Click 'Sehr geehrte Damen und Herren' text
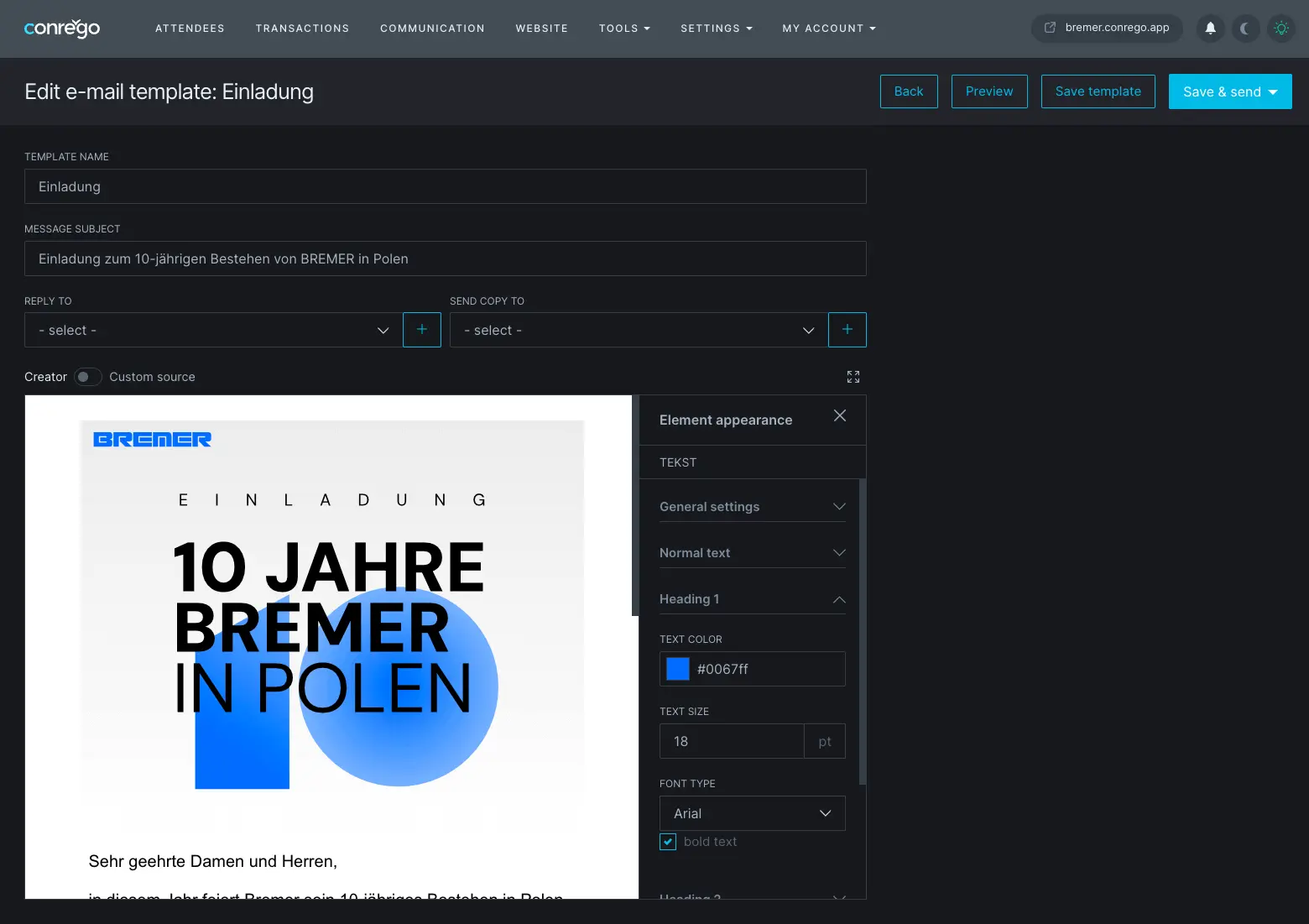This screenshot has height=924, width=1309. 213,861
